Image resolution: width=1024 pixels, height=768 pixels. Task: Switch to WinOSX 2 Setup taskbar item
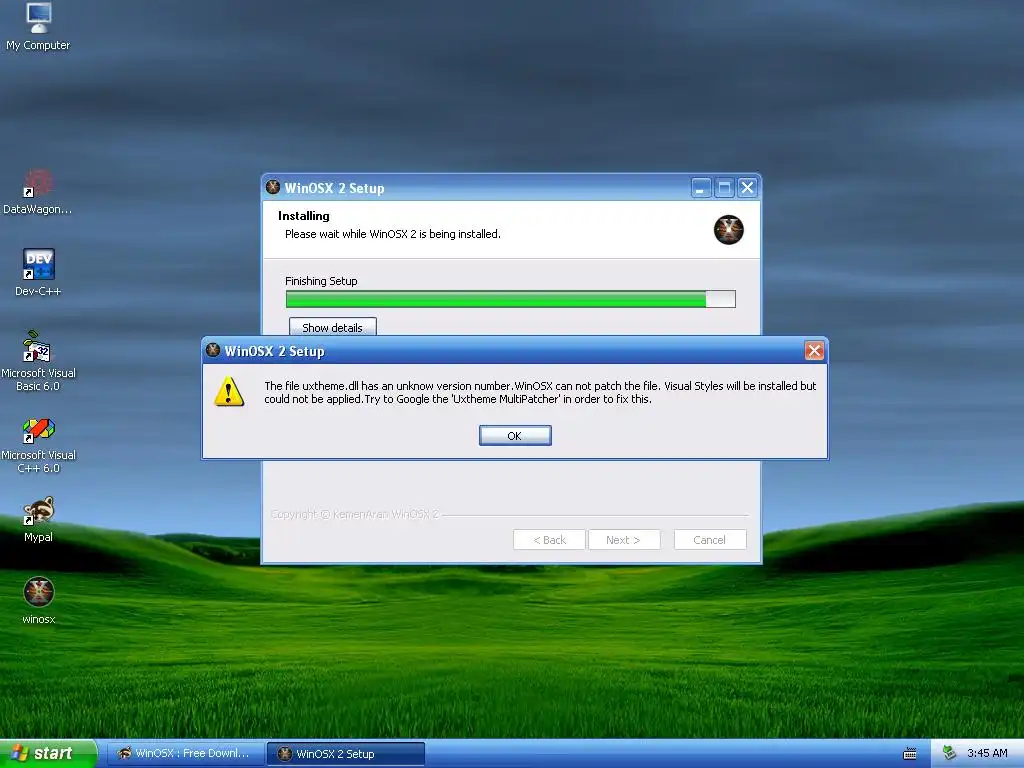coord(346,754)
